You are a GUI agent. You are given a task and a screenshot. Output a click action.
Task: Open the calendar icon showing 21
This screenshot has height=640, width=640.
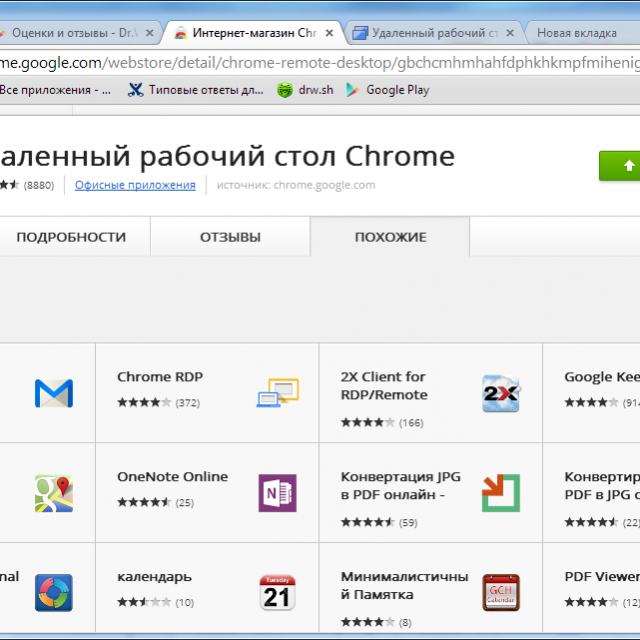278,593
